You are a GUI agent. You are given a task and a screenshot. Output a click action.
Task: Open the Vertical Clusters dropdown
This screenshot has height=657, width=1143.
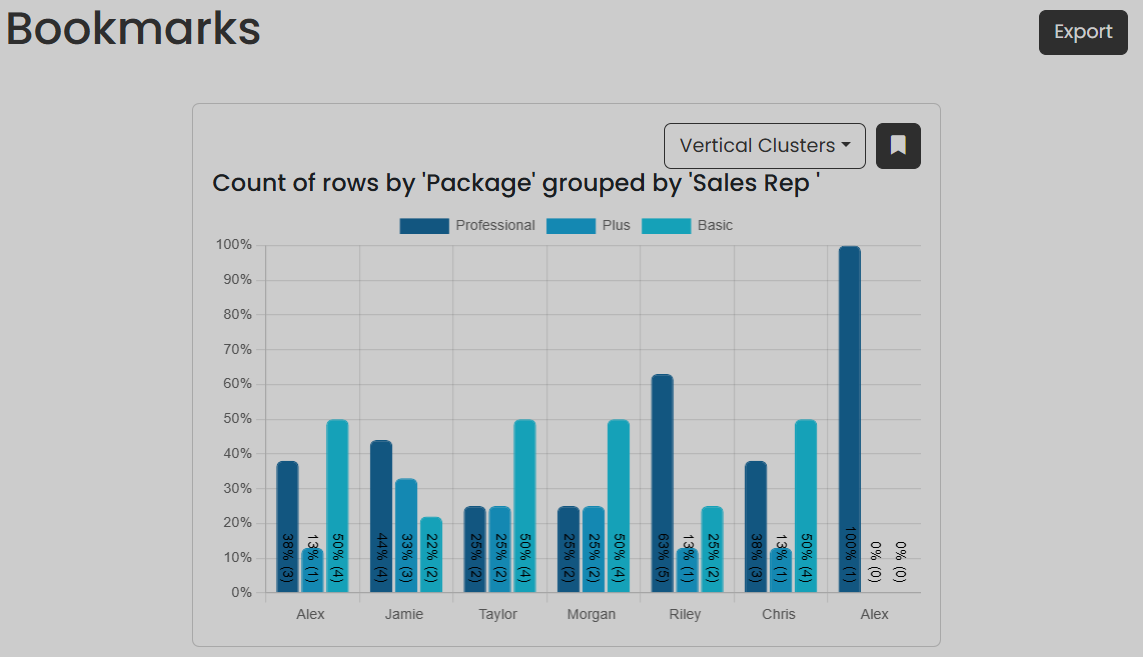[764, 146]
